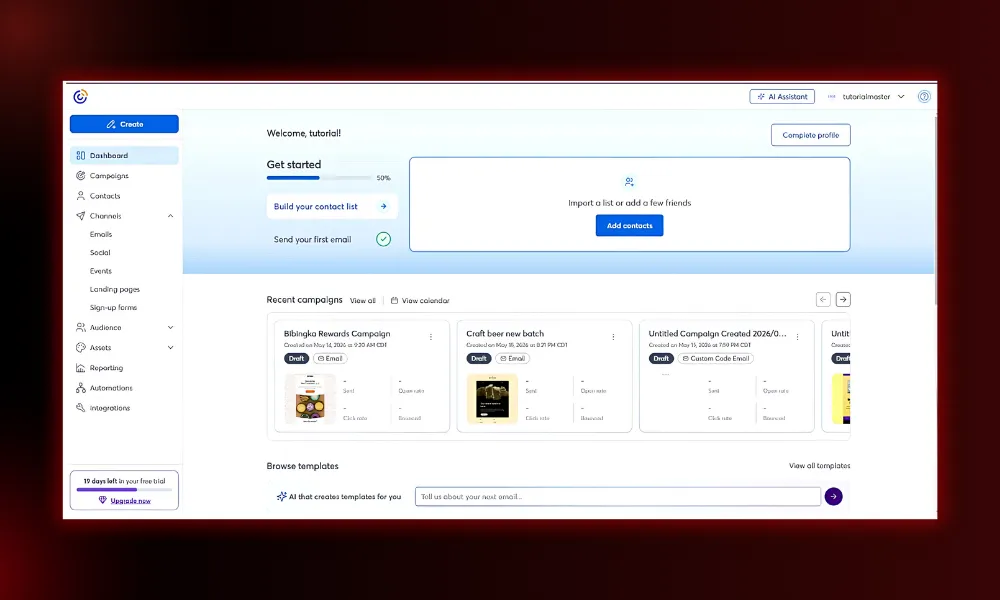Image resolution: width=1000 pixels, height=600 pixels.
Task: Select Audience in the sidebar
Action: click(x=105, y=328)
